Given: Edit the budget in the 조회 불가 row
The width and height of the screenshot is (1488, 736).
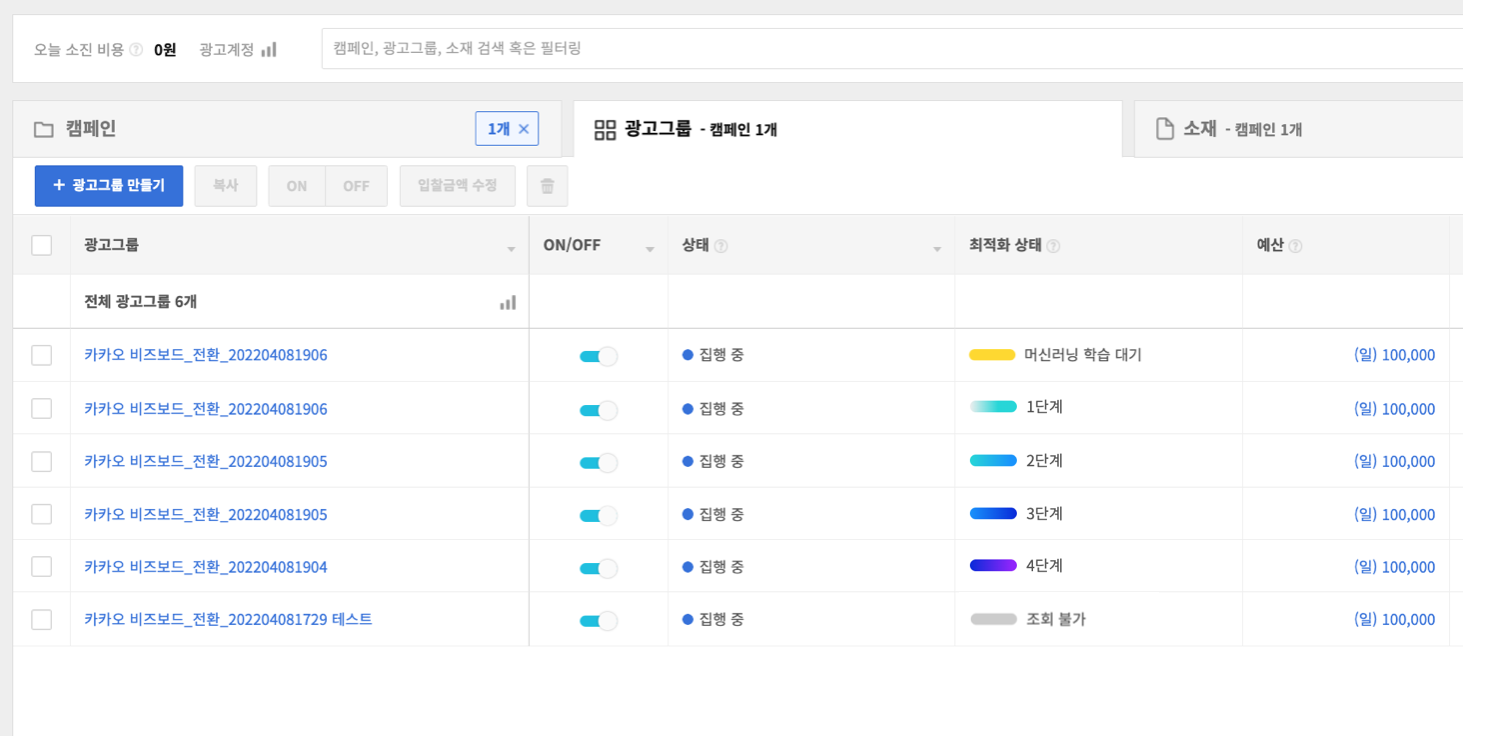Looking at the screenshot, I should pos(1394,620).
